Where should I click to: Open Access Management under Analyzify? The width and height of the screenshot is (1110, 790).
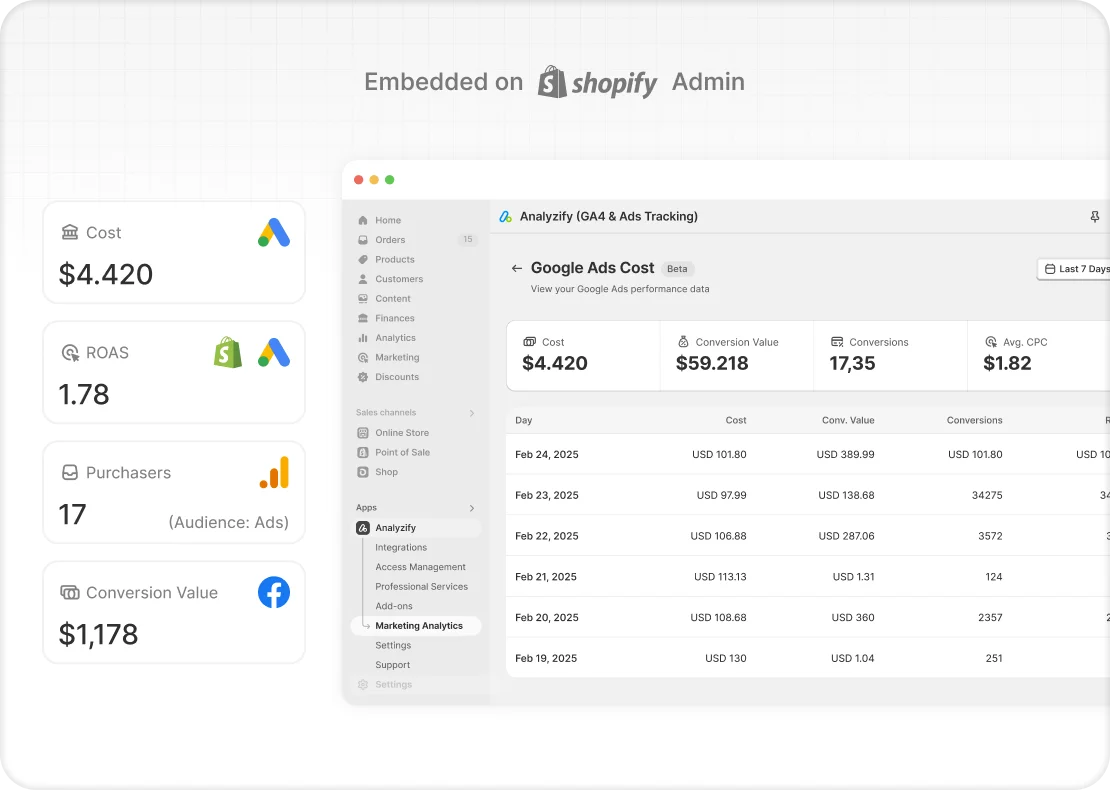pyautogui.click(x=420, y=567)
